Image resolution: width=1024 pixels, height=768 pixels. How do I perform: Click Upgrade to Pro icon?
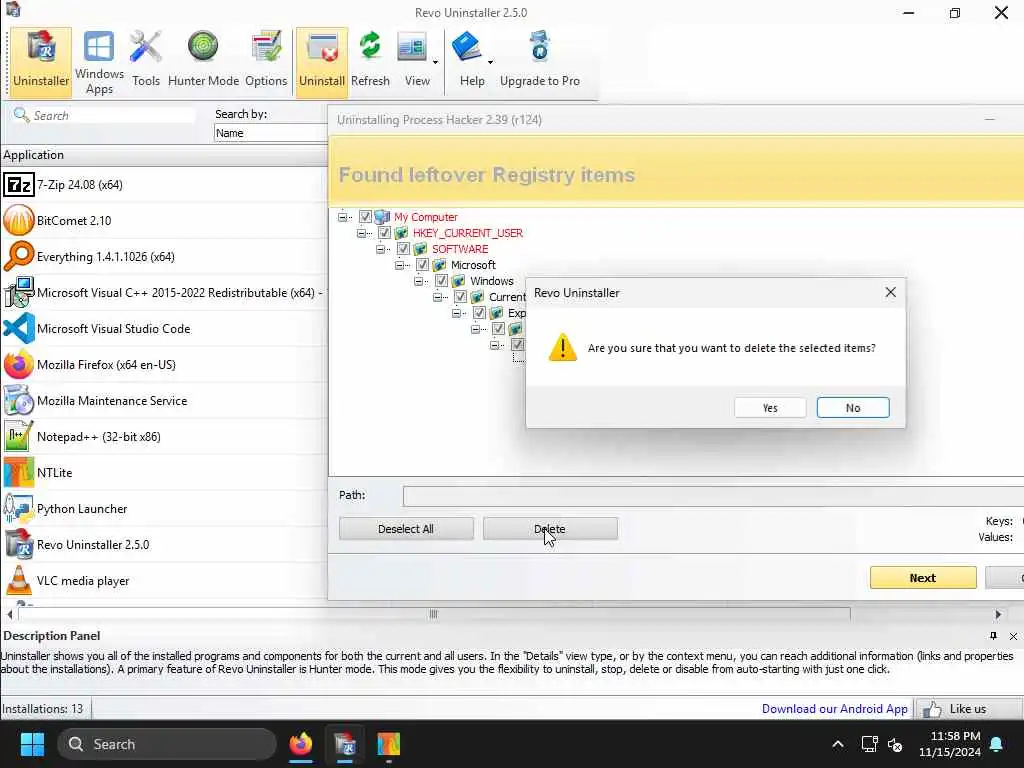point(539,47)
